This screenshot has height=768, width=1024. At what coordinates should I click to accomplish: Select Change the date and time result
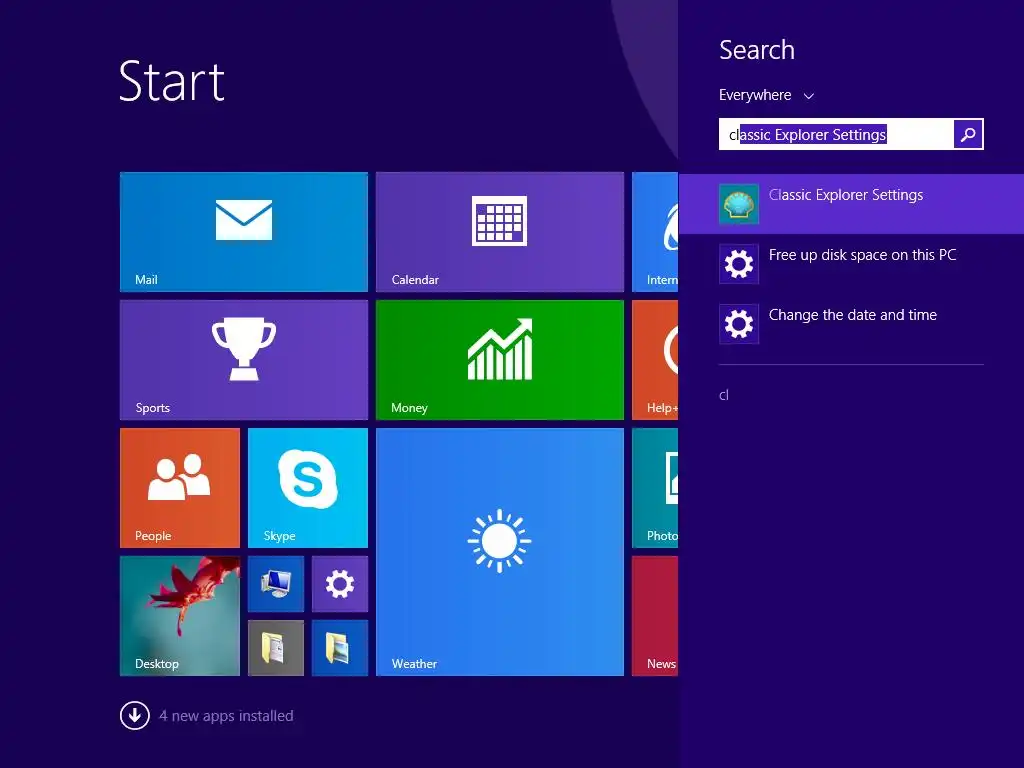(851, 324)
